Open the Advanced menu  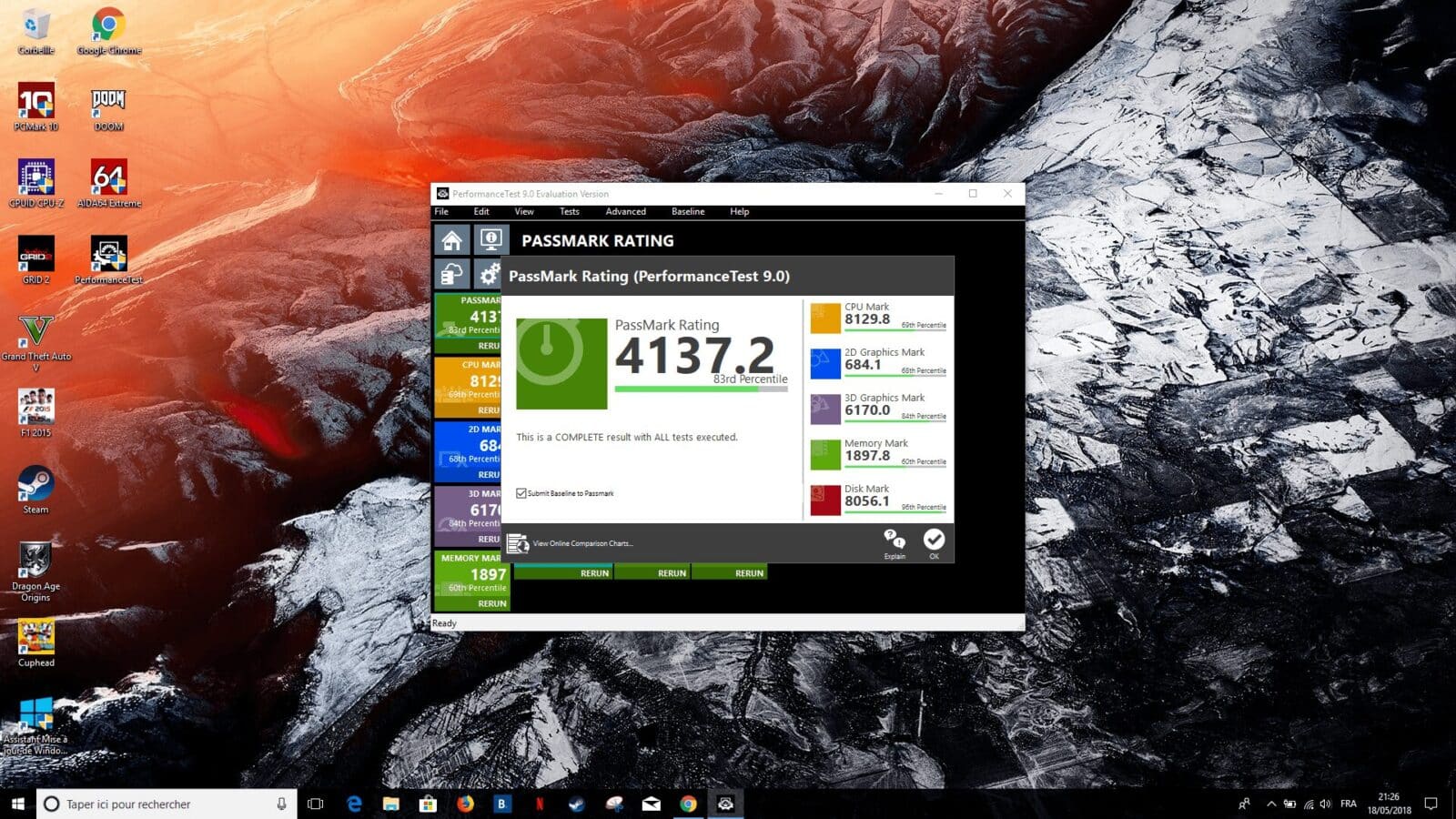pyautogui.click(x=625, y=211)
